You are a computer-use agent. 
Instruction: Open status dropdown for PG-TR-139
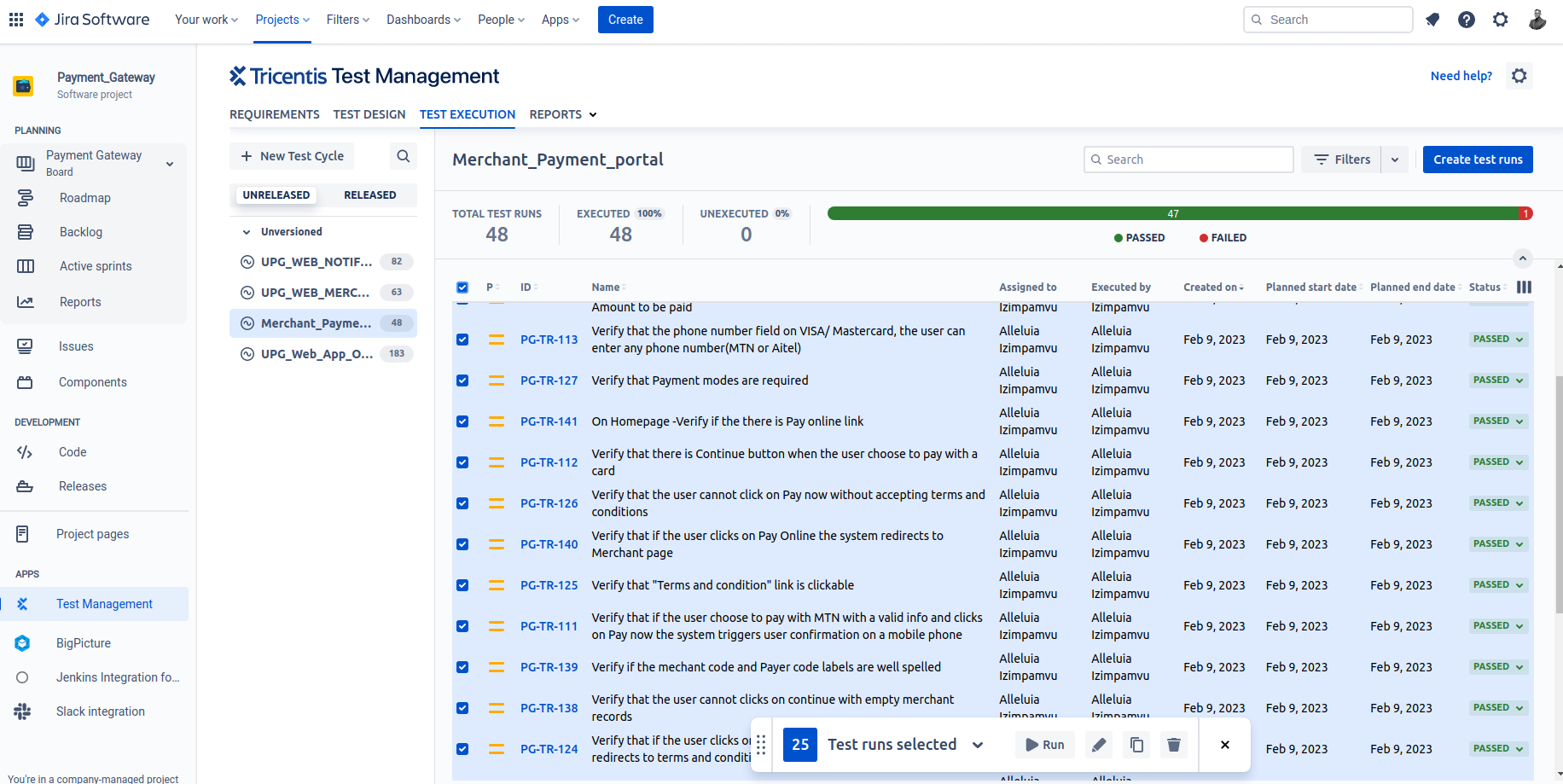(x=1499, y=667)
